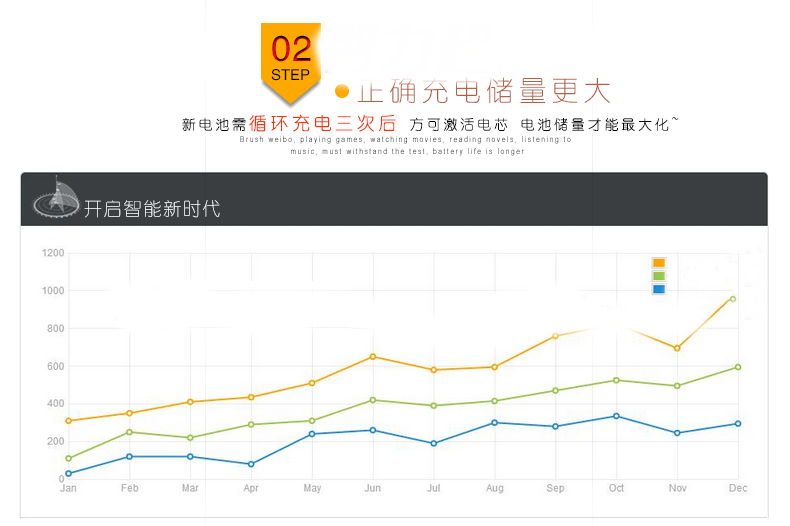This screenshot has width=790, height=526.
Task: Click the blue line data point at Mar
Action: 190,456
